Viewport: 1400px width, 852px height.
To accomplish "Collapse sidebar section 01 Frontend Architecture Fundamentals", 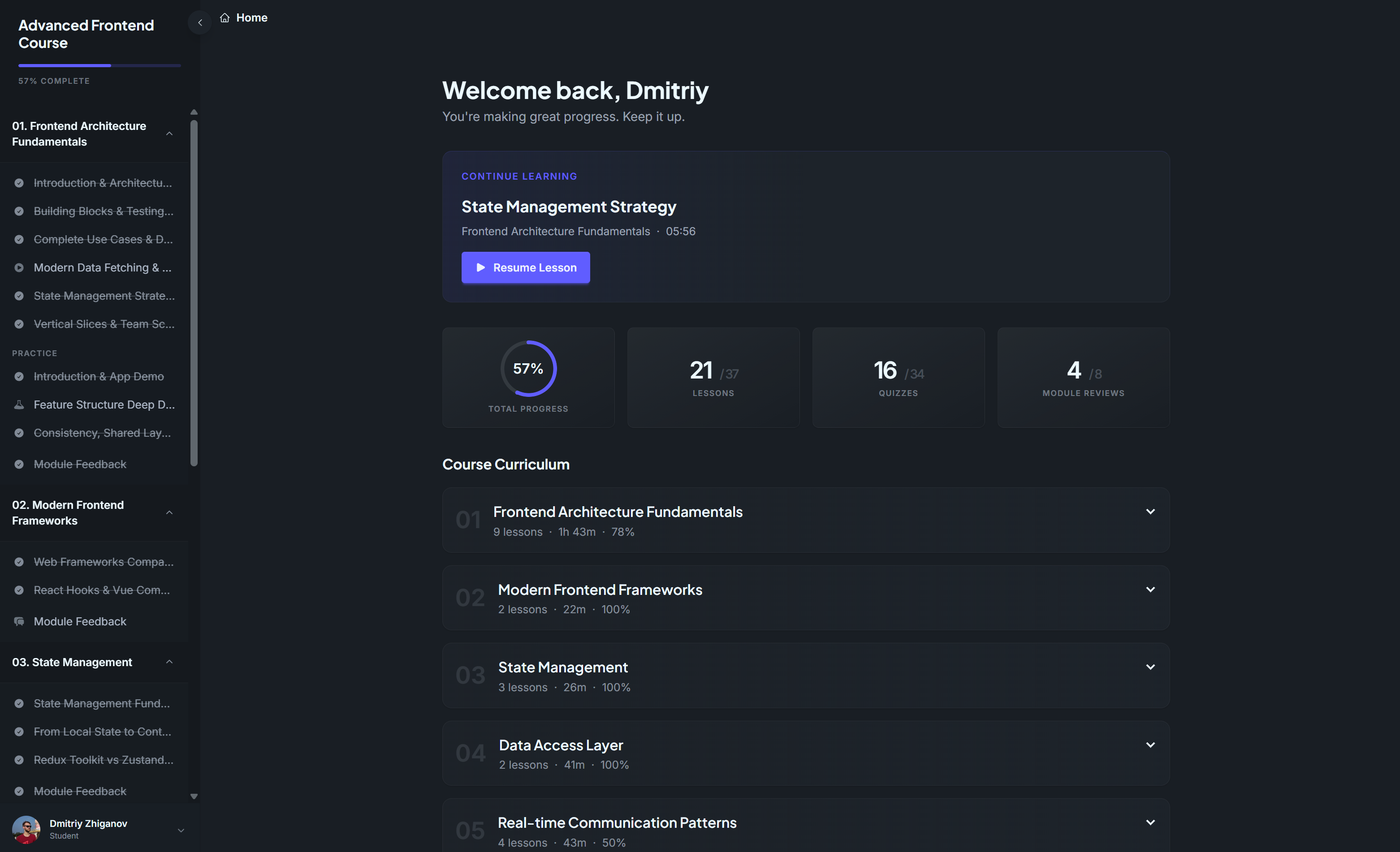I will point(169,133).
